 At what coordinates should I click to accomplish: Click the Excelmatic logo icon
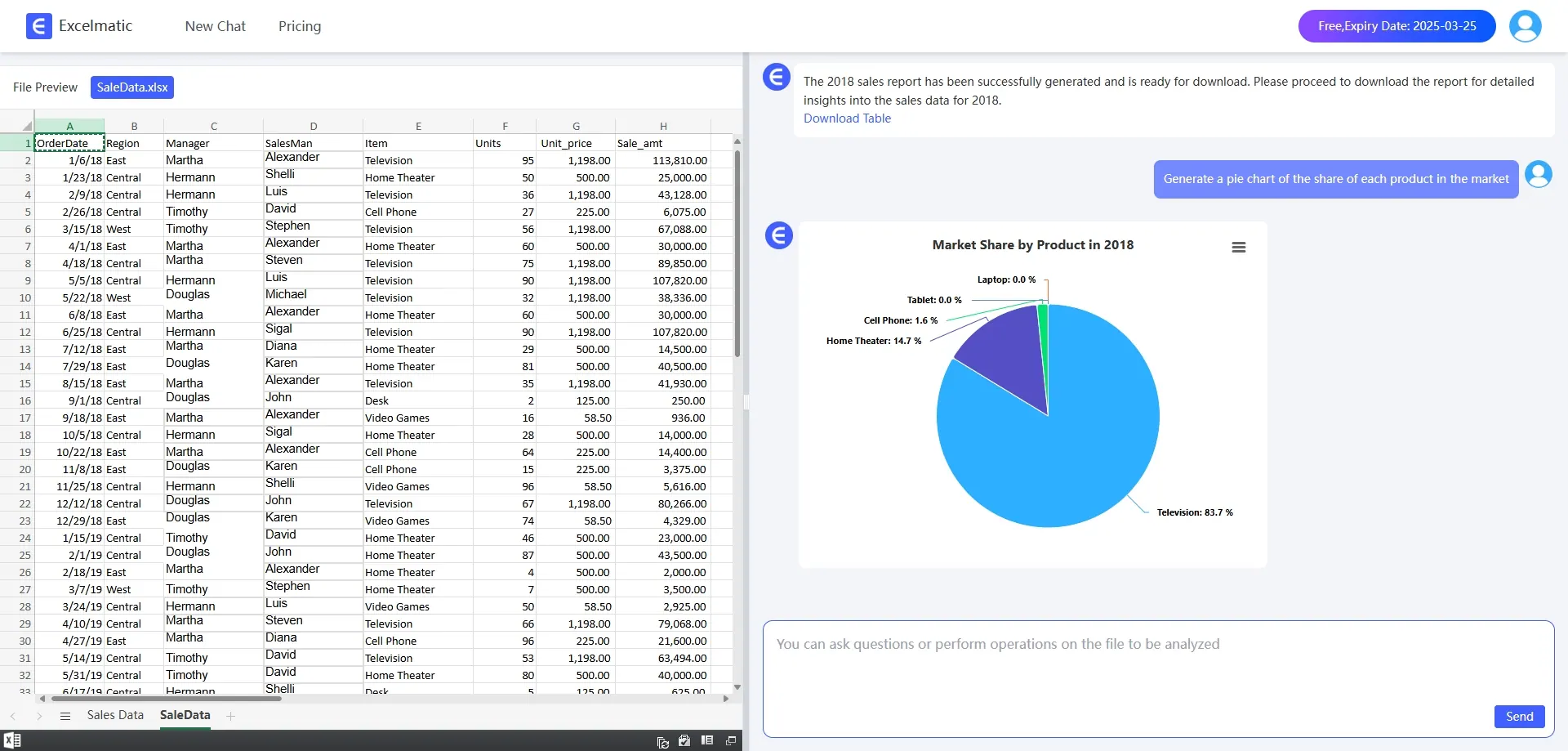[38, 26]
